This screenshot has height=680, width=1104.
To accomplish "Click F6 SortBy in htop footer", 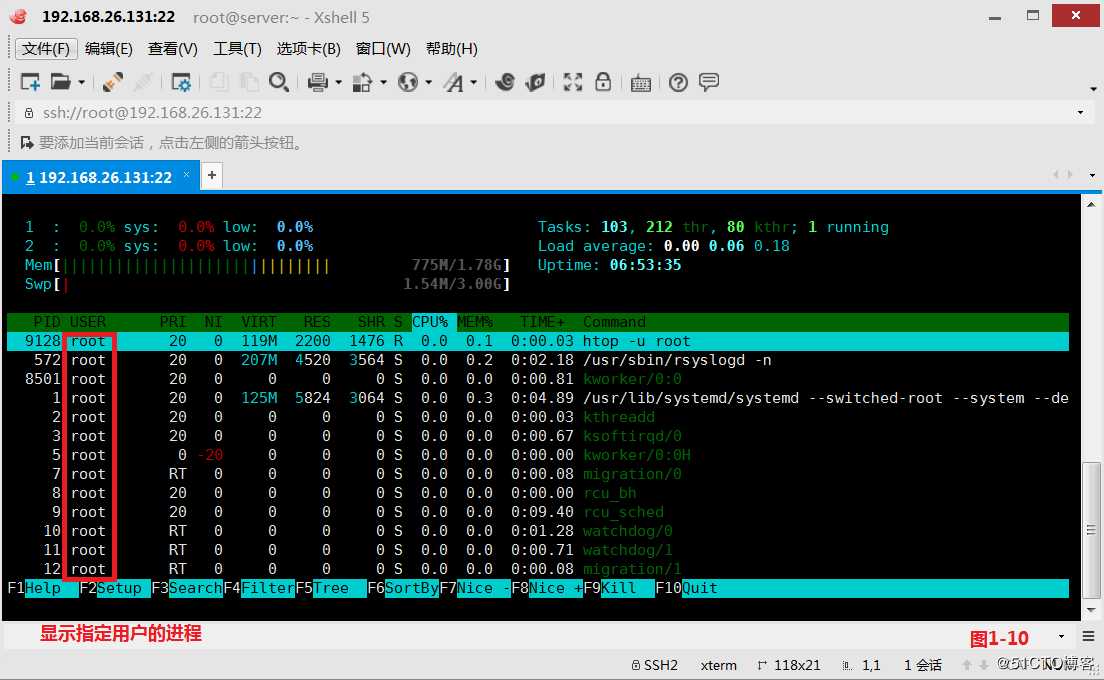I will (x=403, y=588).
